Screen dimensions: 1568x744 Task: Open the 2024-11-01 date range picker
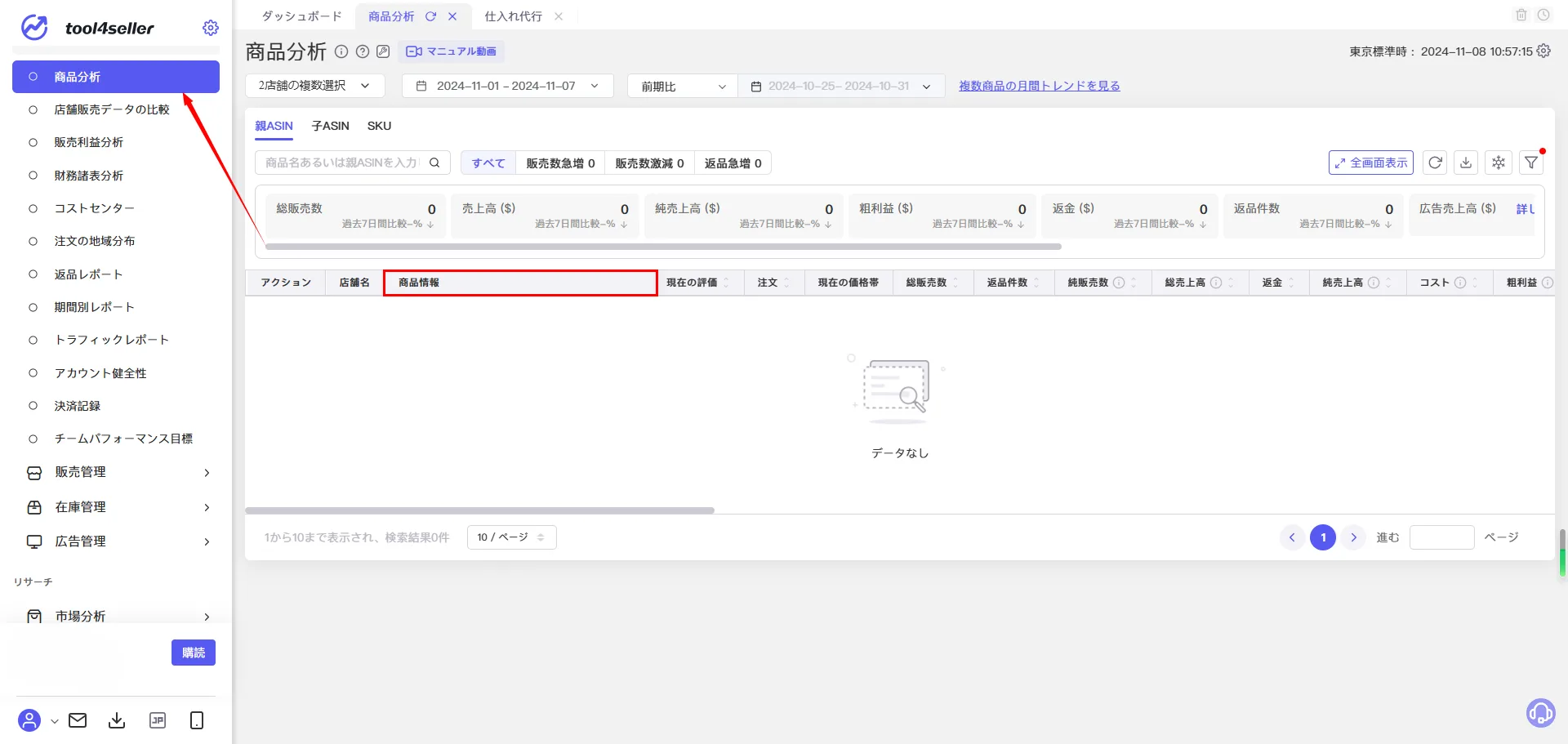pyautogui.click(x=507, y=86)
